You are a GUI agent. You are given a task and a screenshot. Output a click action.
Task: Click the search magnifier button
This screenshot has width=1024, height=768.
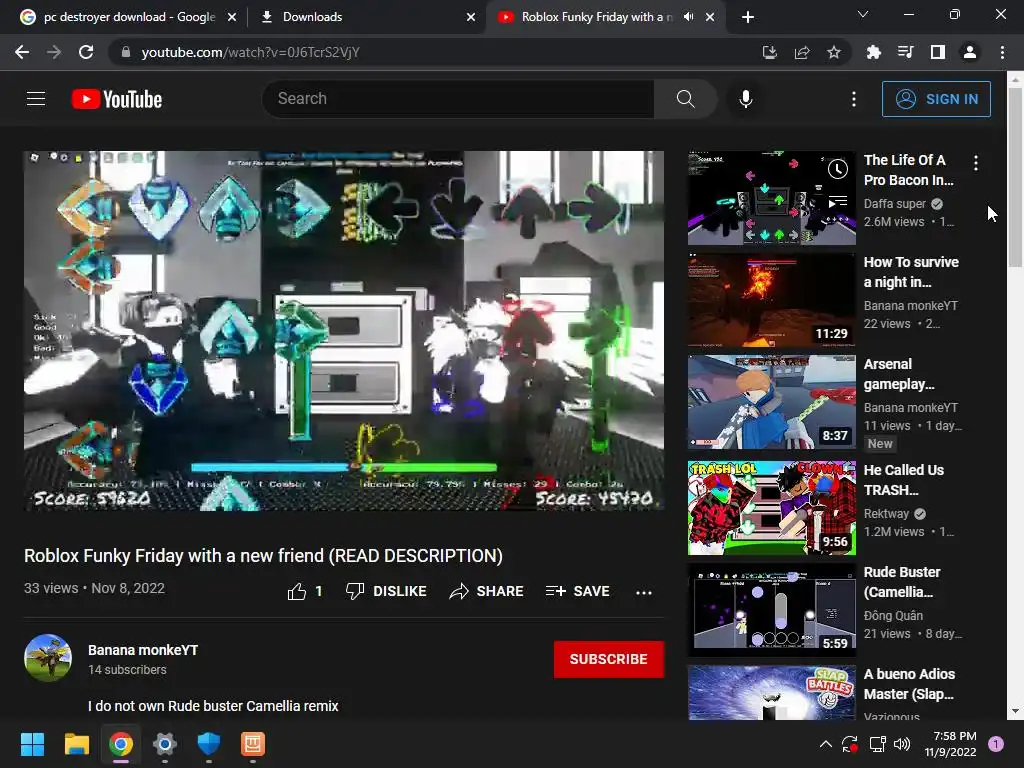[x=685, y=99]
